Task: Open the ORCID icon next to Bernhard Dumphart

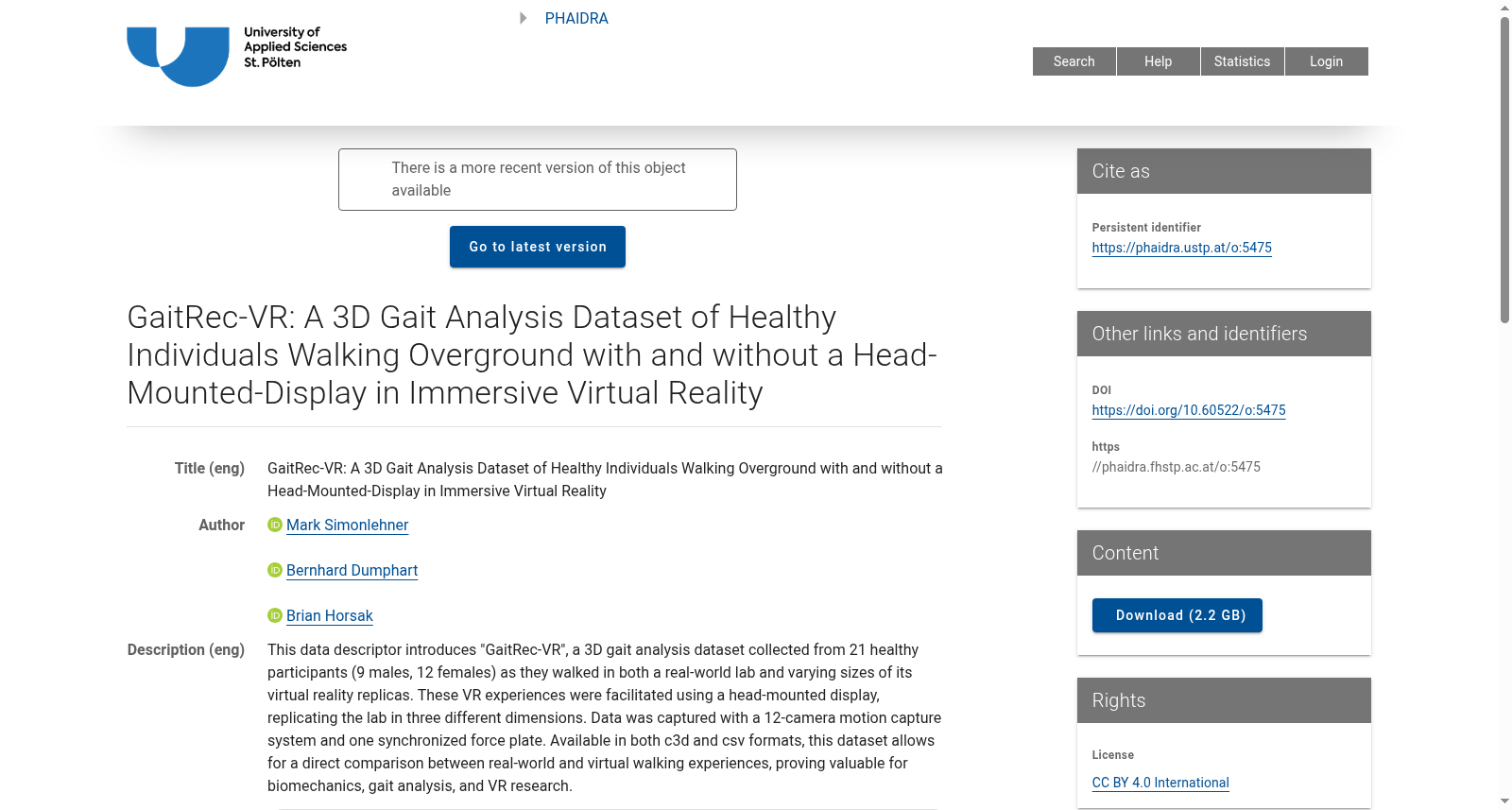Action: coord(275,570)
